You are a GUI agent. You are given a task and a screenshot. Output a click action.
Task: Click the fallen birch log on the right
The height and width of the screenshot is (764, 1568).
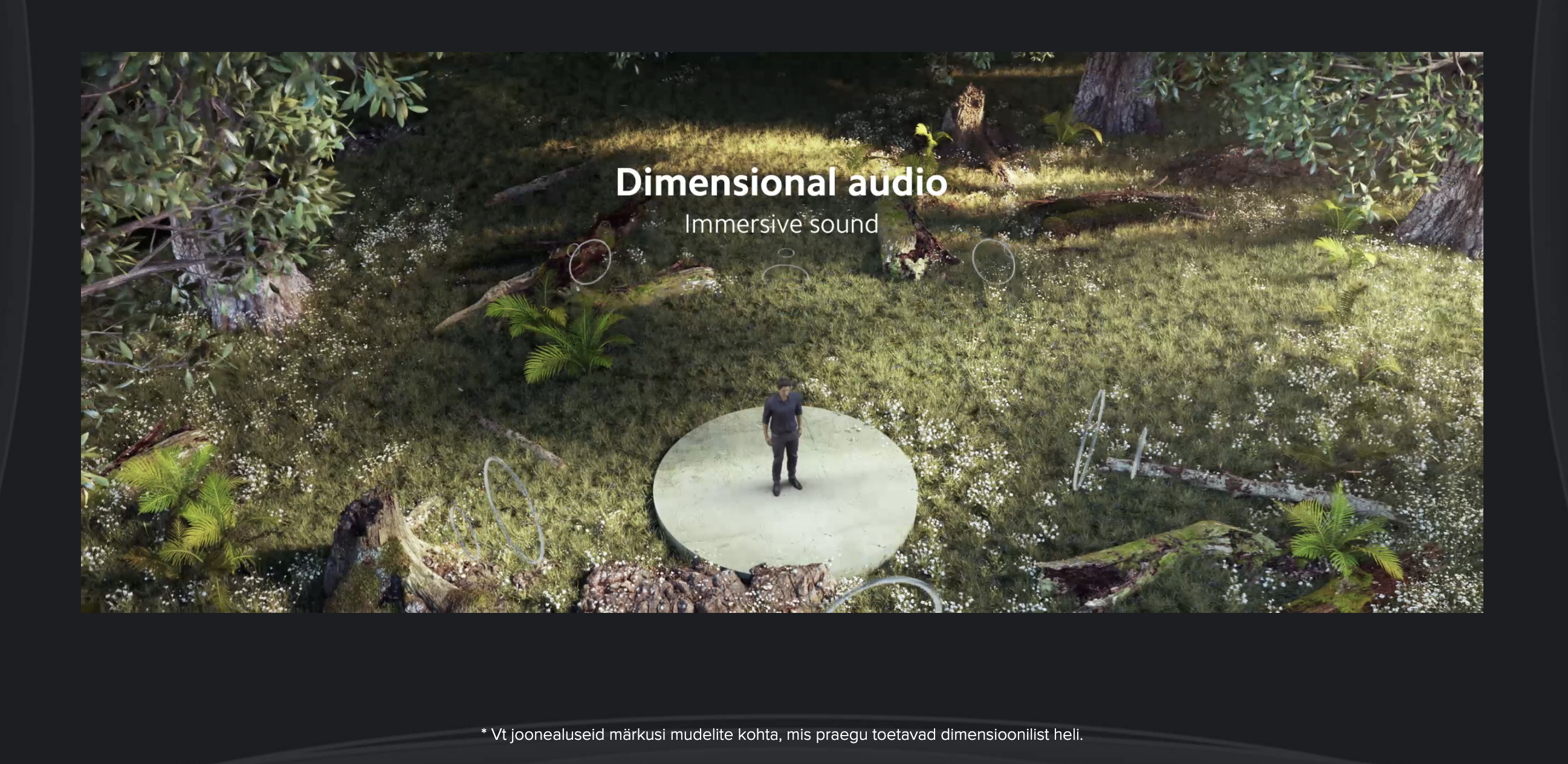click(1248, 487)
